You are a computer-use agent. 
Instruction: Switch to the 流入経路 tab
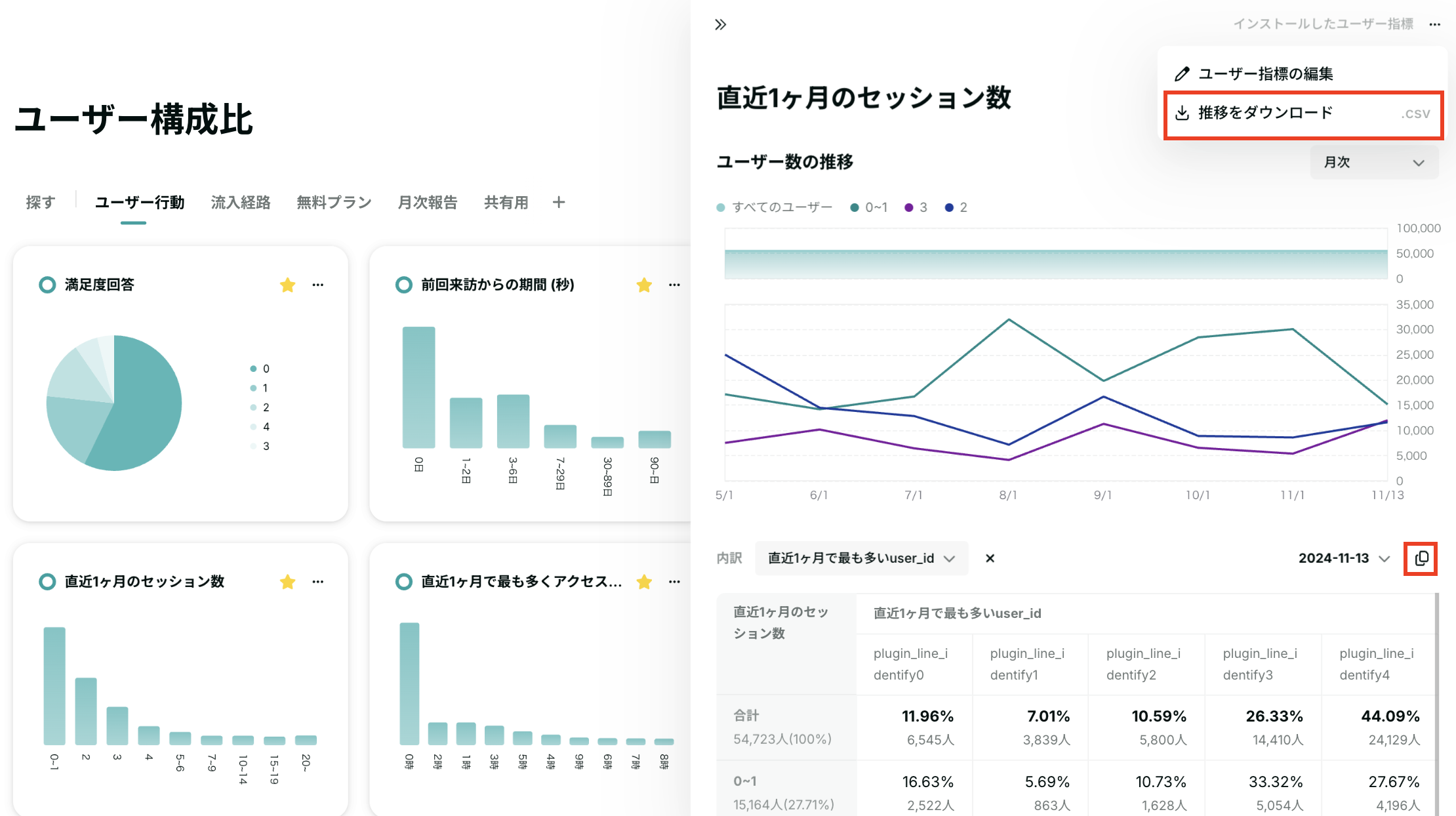241,202
